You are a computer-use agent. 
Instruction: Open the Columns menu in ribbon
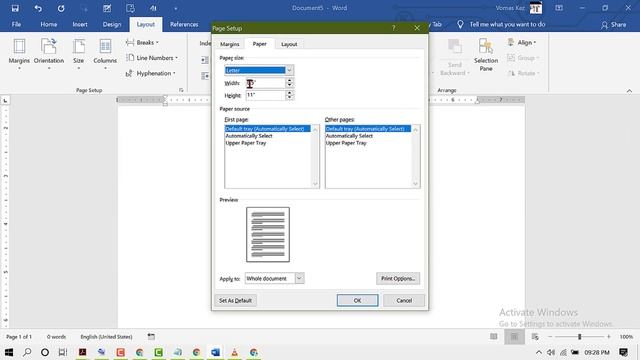tap(105, 53)
